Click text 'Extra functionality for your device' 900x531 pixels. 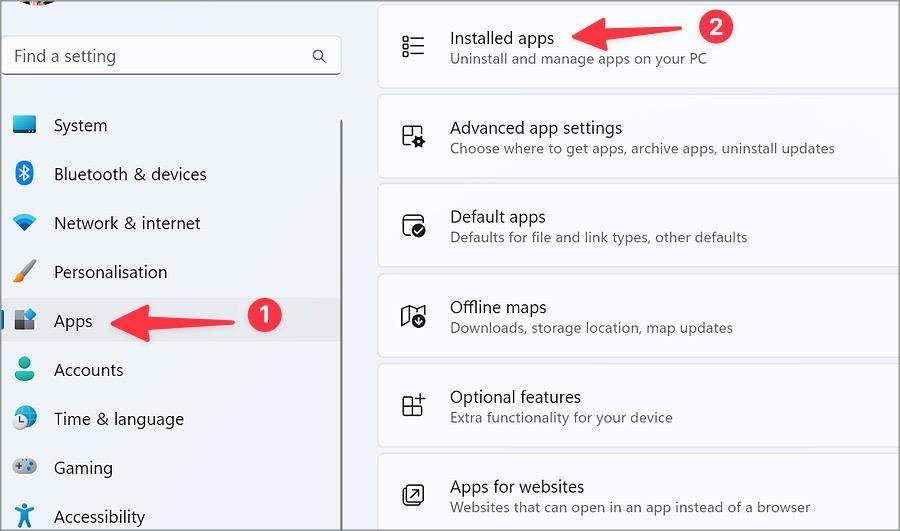[x=561, y=417]
